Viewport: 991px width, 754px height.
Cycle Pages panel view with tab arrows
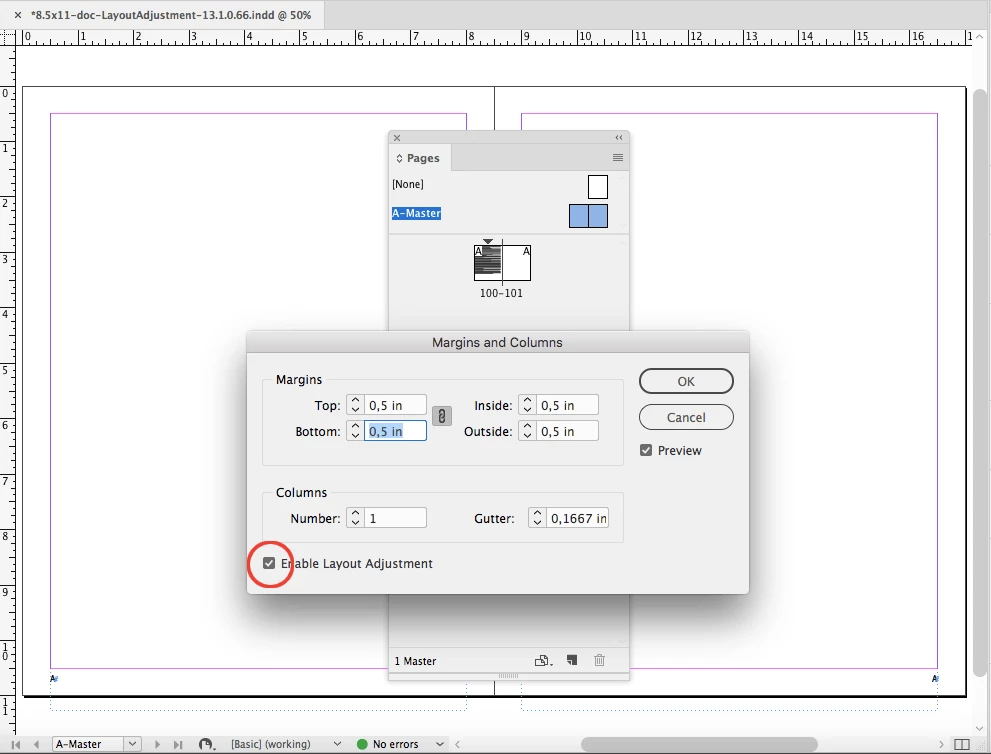[x=399, y=158]
